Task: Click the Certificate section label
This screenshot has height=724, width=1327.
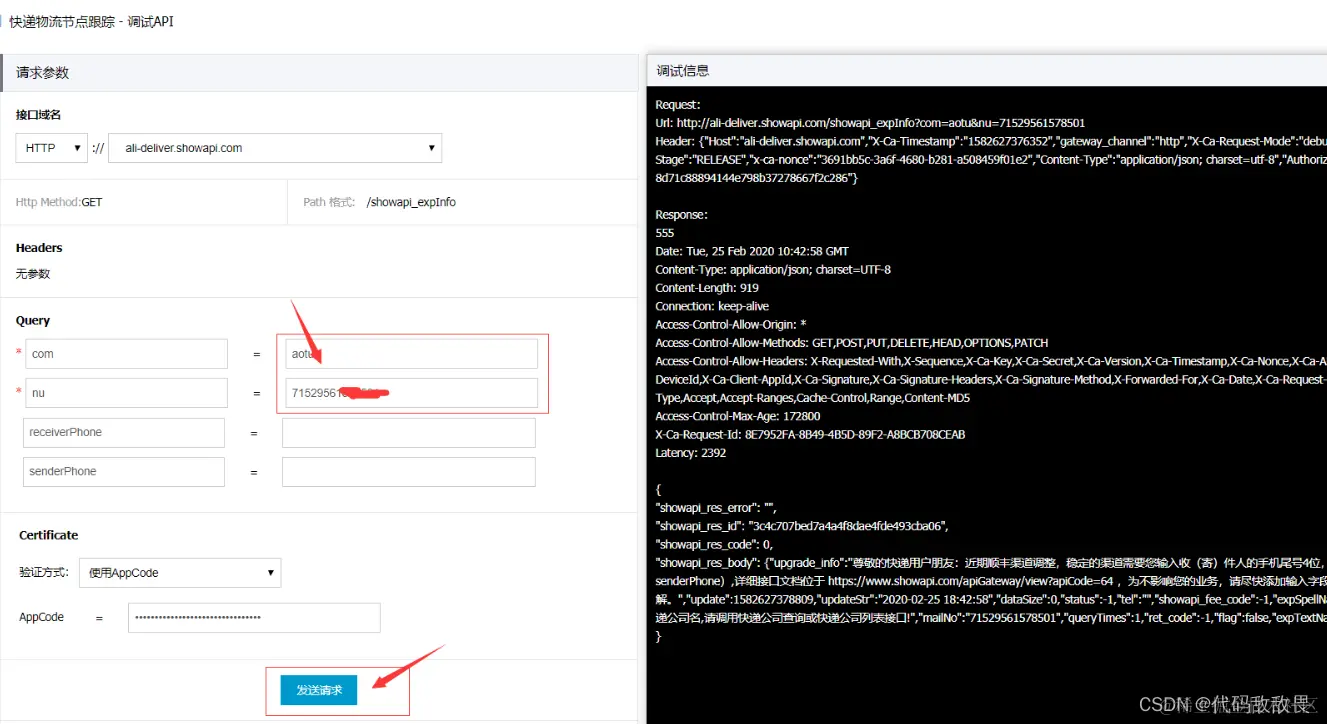Action: (x=49, y=535)
